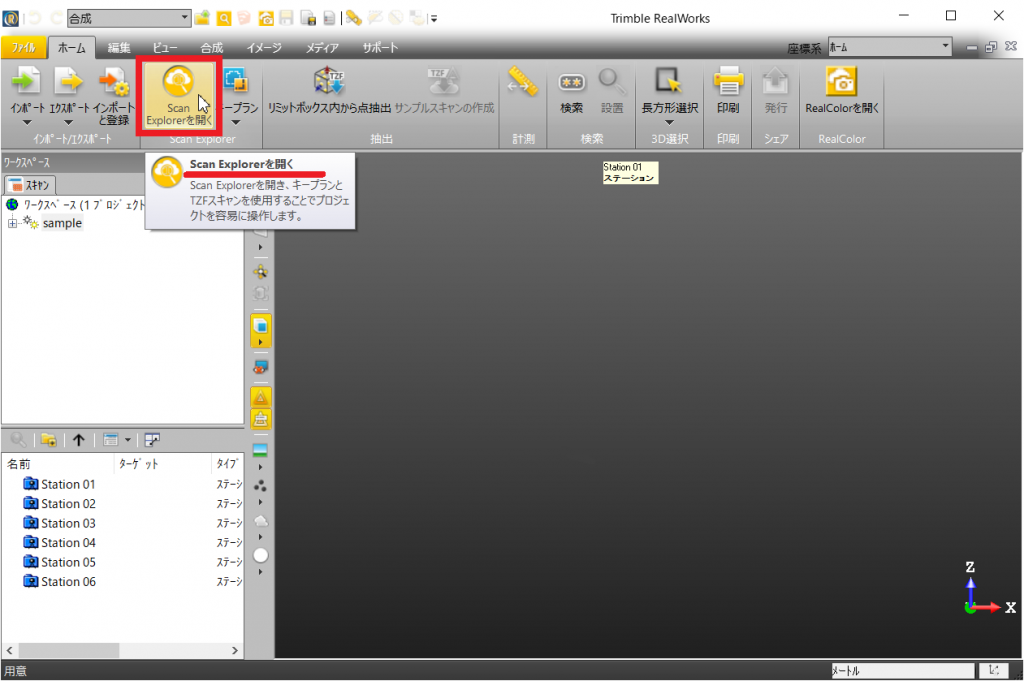Open the ファイル menu tab
The width and height of the screenshot is (1024, 681).
click(23, 47)
